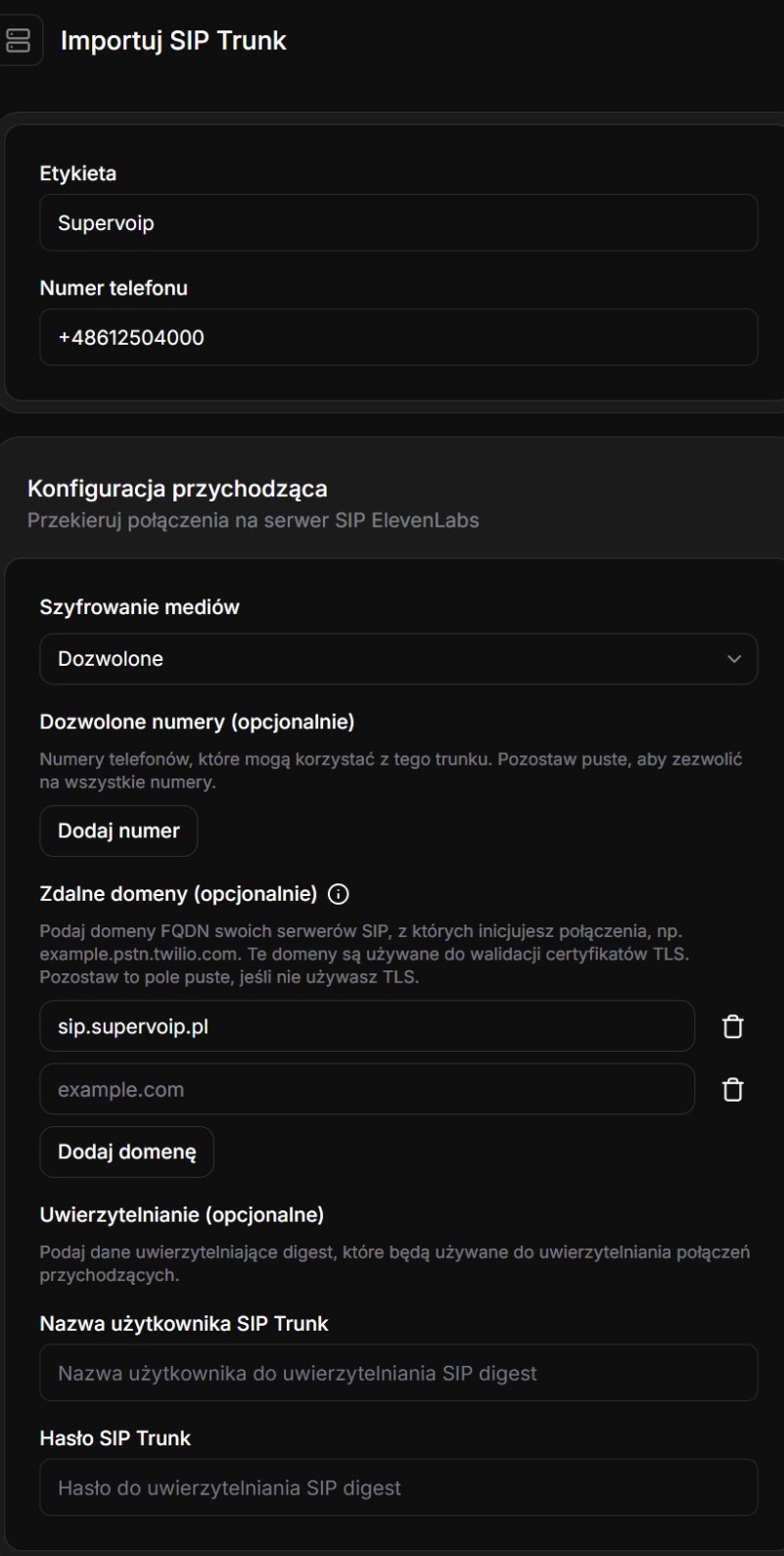784x1556 pixels.
Task: Focus the SIP Trunk username input field
Action: (x=398, y=1373)
